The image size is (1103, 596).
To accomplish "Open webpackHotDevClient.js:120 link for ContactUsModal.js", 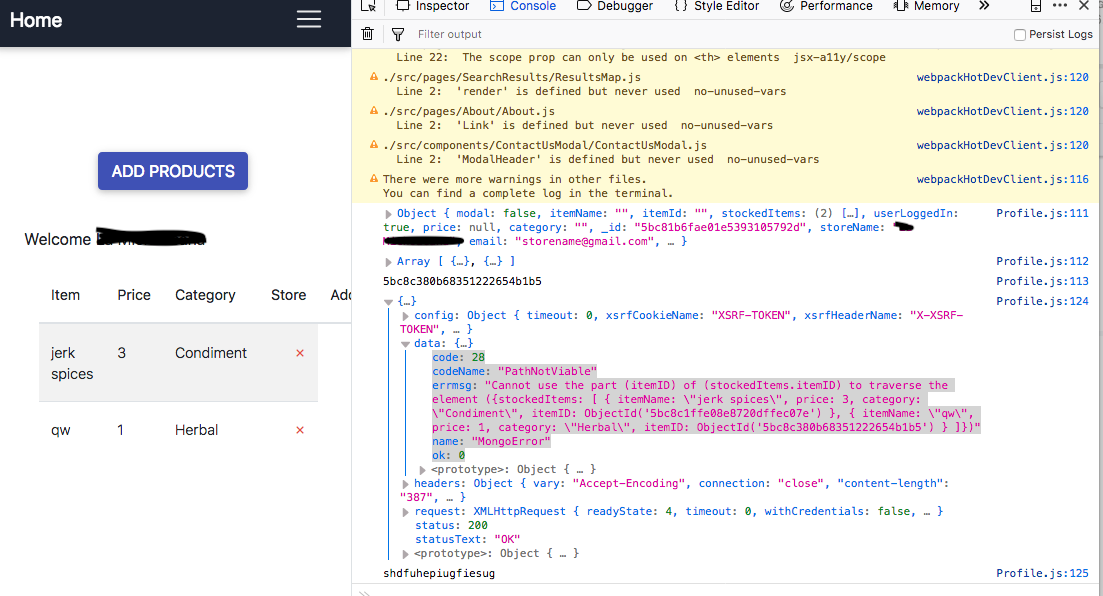I will [1002, 145].
